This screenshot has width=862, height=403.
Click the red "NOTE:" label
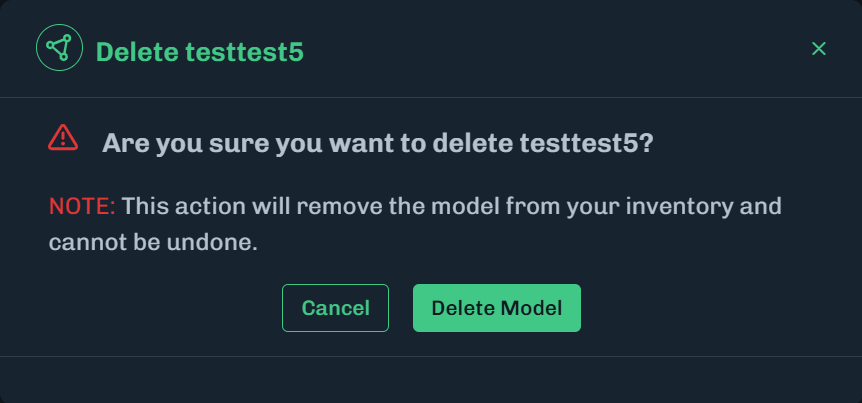pyautogui.click(x=82, y=206)
